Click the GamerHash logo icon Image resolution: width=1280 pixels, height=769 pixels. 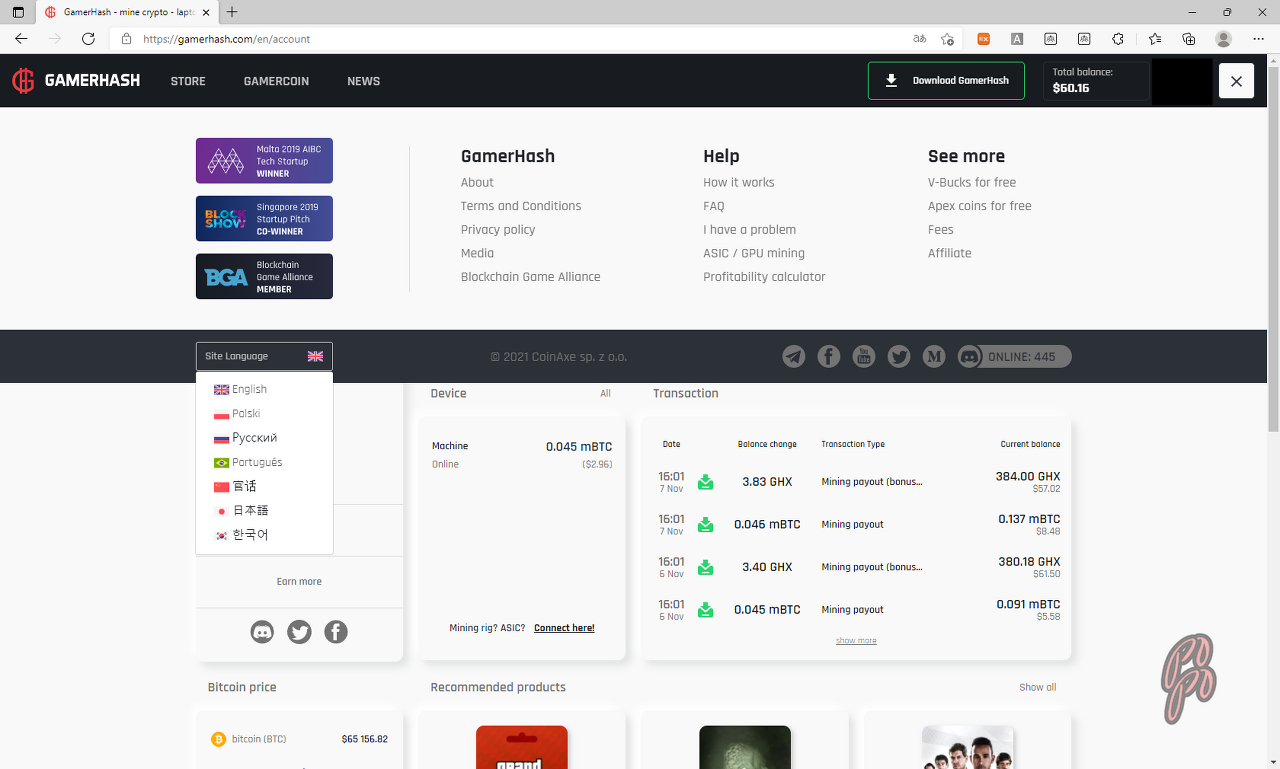tap(23, 81)
